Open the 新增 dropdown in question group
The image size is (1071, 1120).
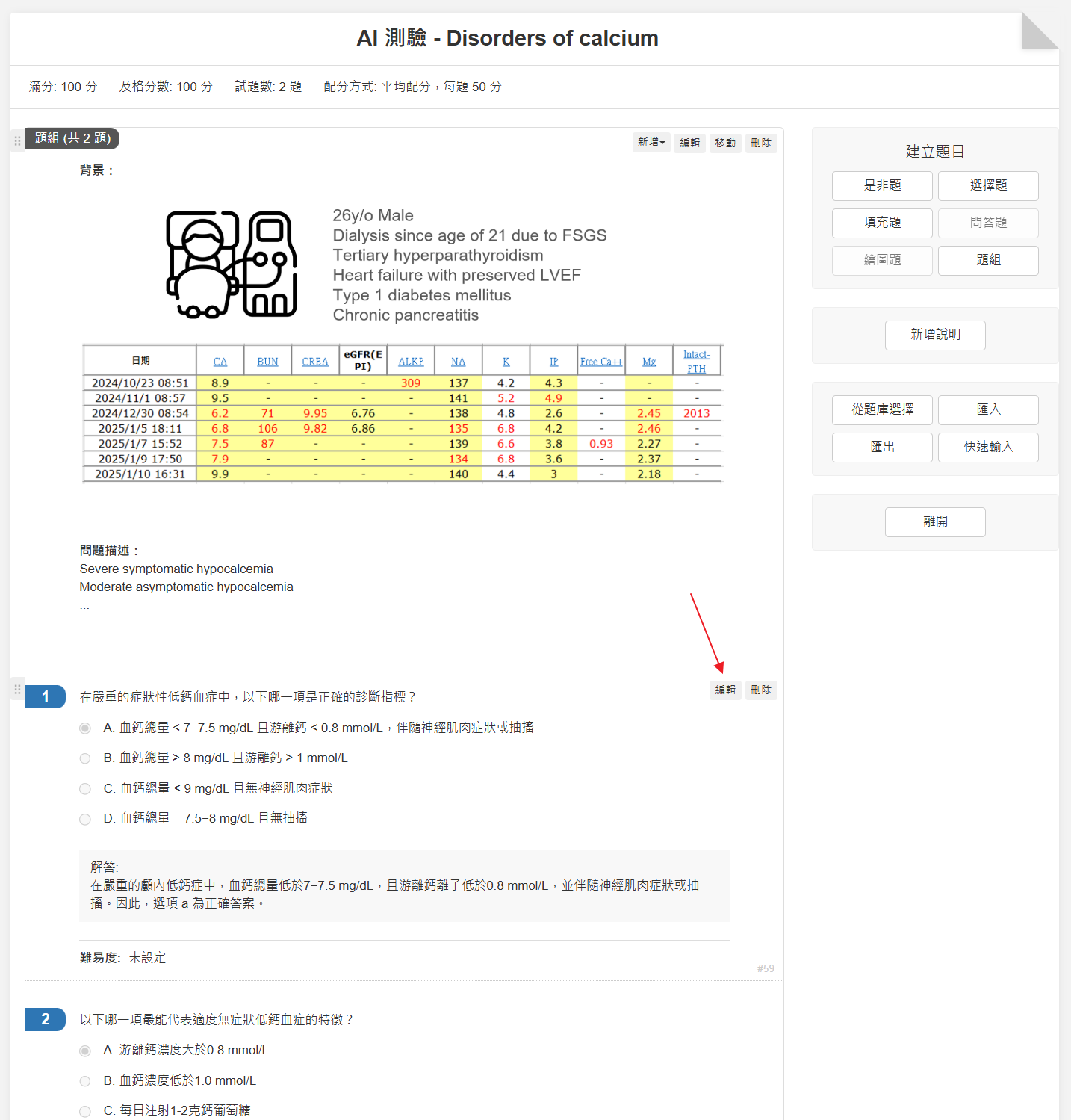tap(651, 142)
